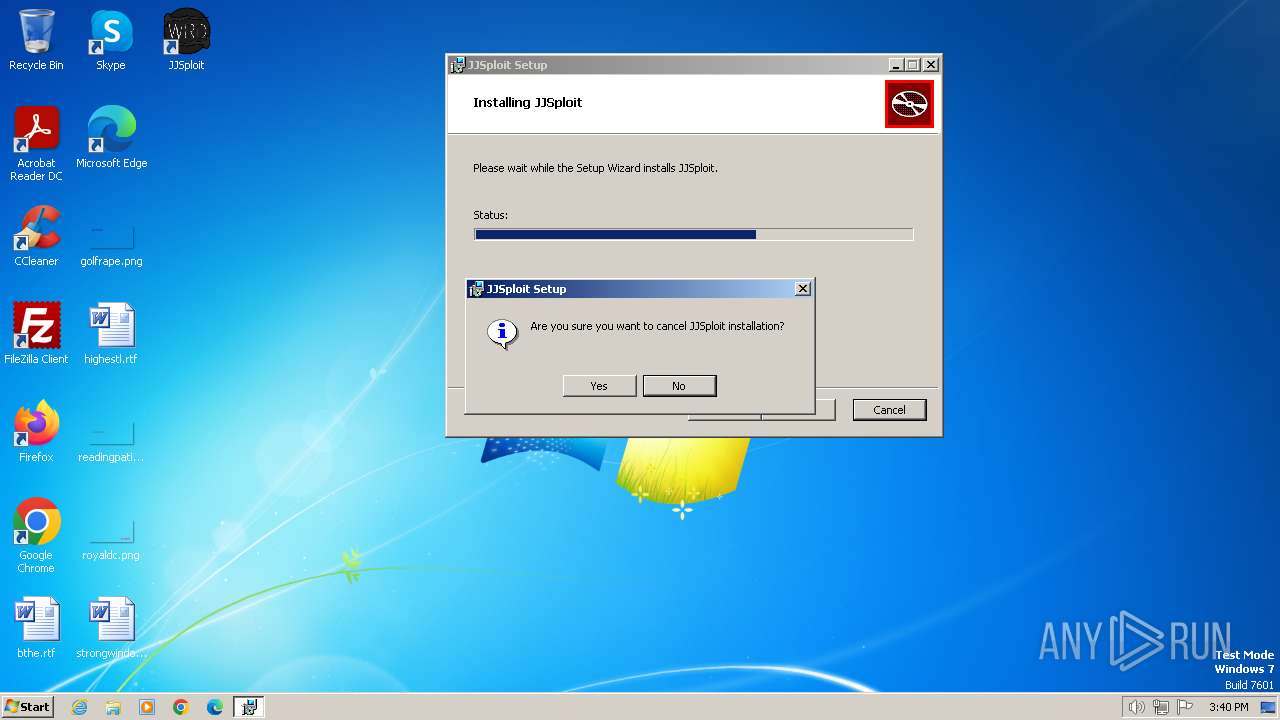Image resolution: width=1280 pixels, height=720 pixels.
Task: Open Acrobat Reader DC desktop shortcut
Action: (36, 144)
